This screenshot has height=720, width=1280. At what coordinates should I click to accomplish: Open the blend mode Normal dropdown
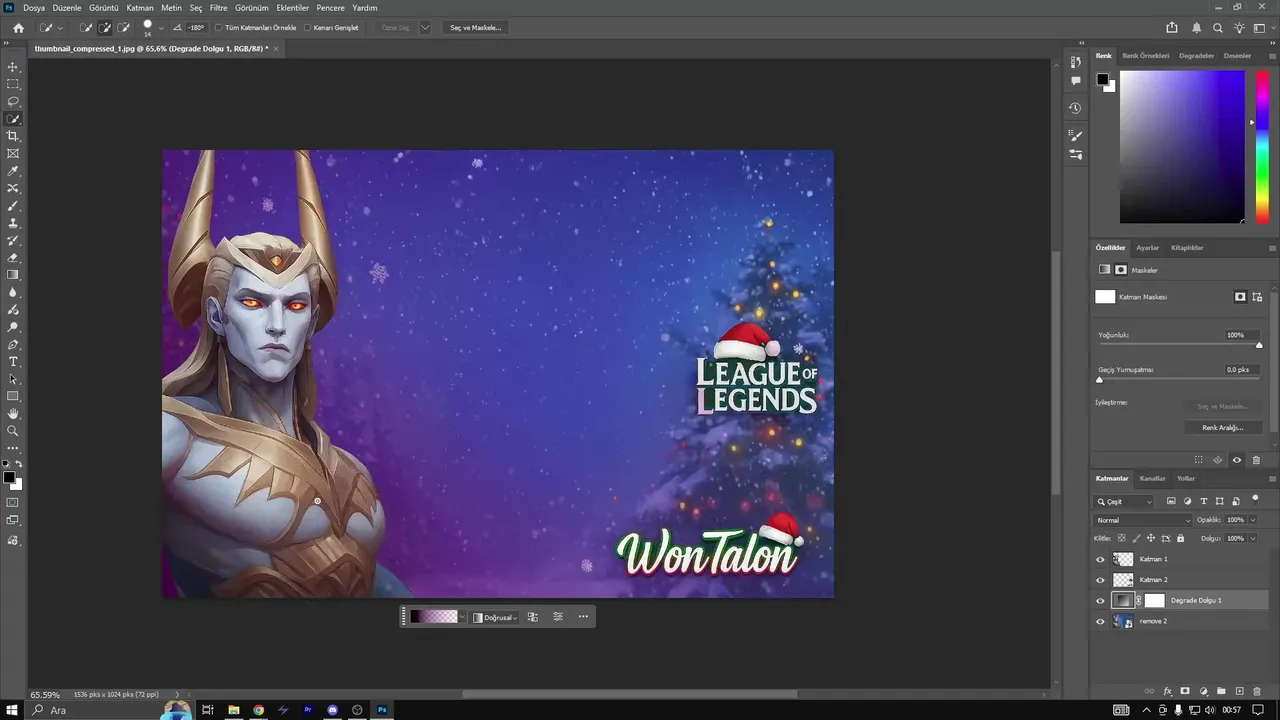[x=1143, y=520]
